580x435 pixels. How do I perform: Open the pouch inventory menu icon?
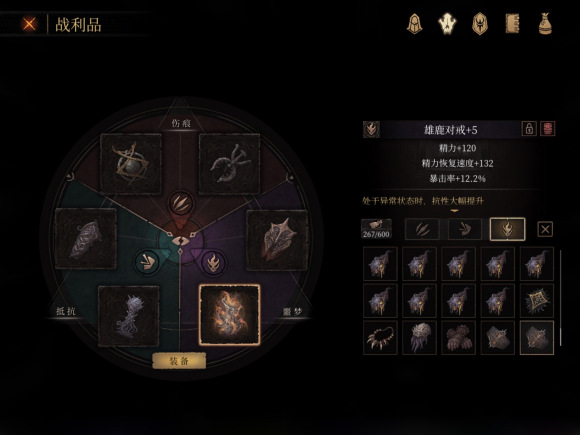(x=545, y=24)
